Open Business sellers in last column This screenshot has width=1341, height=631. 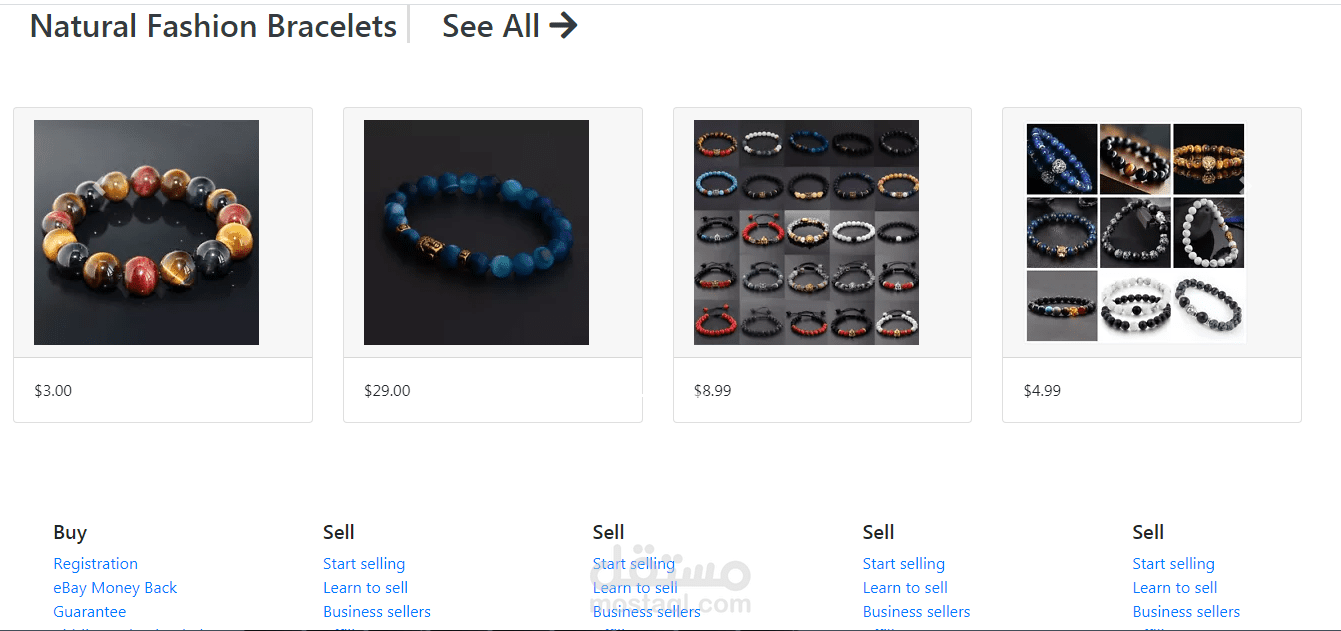[1186, 612]
